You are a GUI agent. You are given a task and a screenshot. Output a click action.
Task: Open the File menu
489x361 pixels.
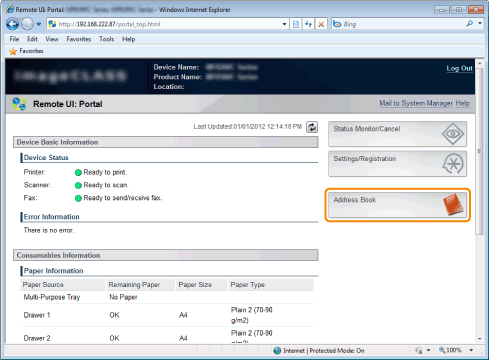click(14, 39)
